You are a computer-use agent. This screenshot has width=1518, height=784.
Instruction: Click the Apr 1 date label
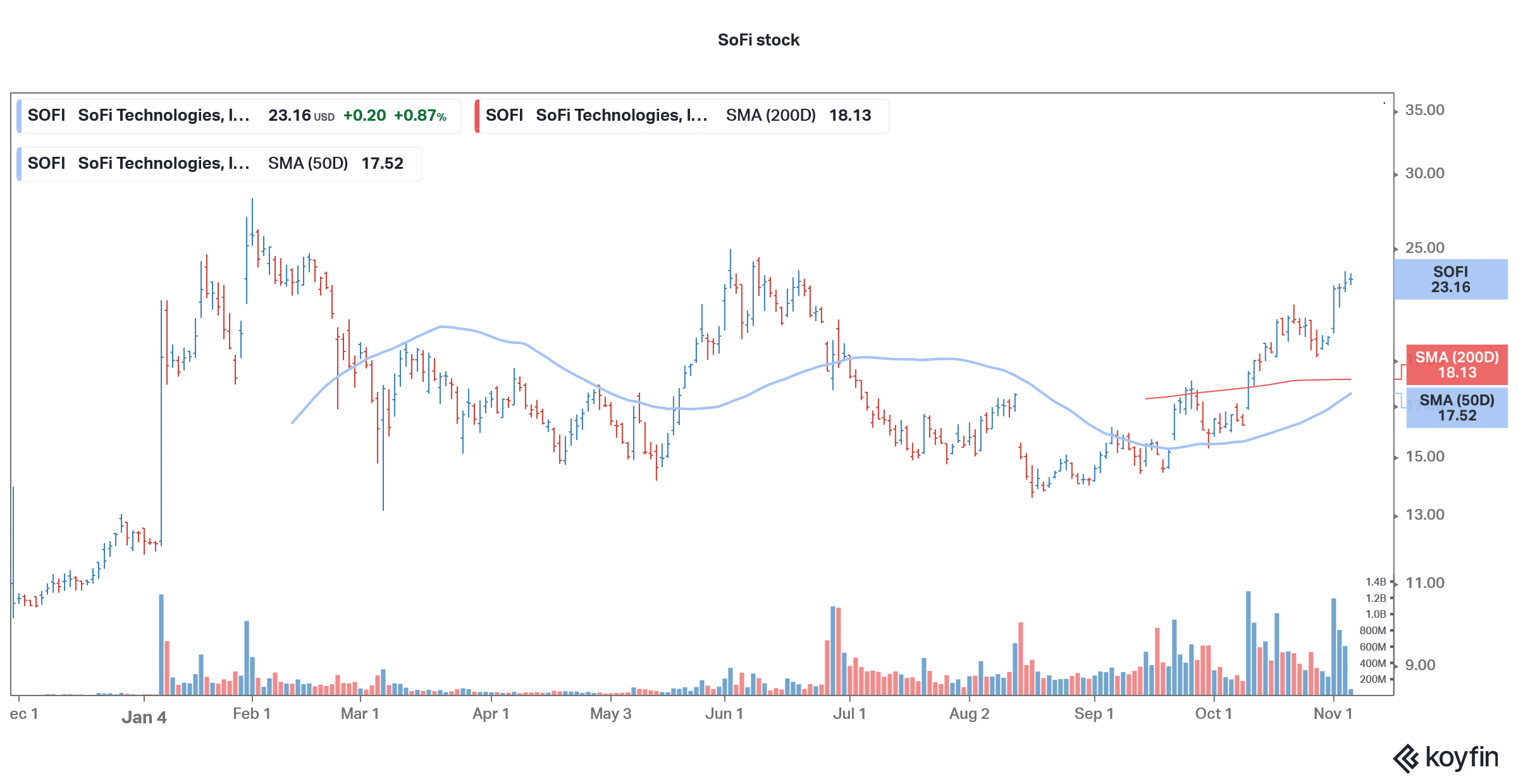click(491, 714)
